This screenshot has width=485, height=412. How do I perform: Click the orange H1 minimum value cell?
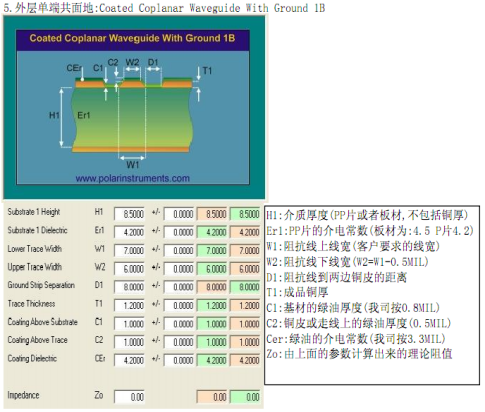pos(212,214)
